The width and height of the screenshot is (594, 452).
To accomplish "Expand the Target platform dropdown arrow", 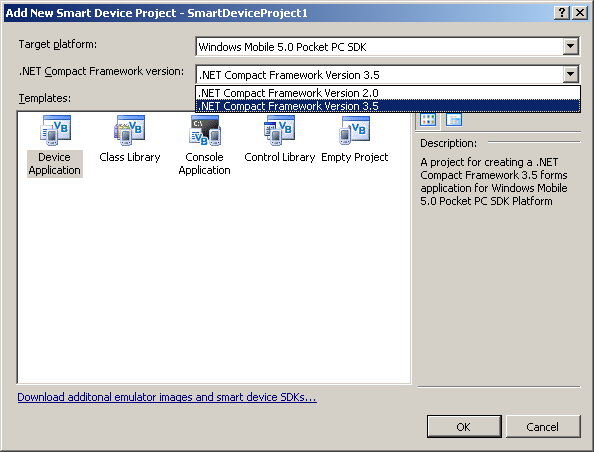I will pyautogui.click(x=571, y=47).
